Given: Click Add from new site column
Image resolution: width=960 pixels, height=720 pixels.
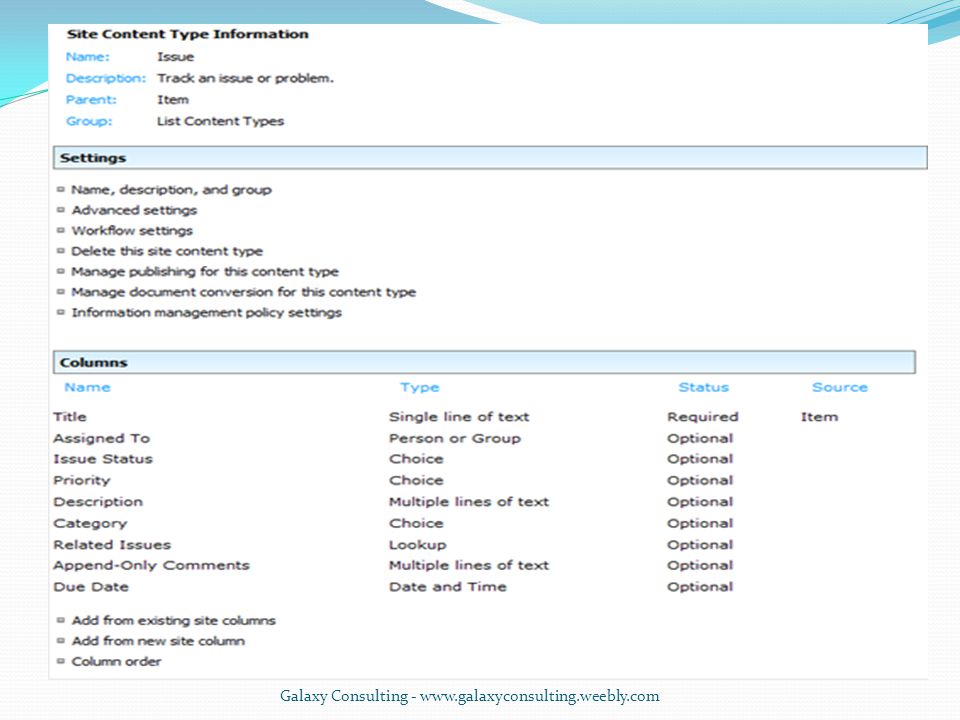Looking at the screenshot, I should coord(158,641).
